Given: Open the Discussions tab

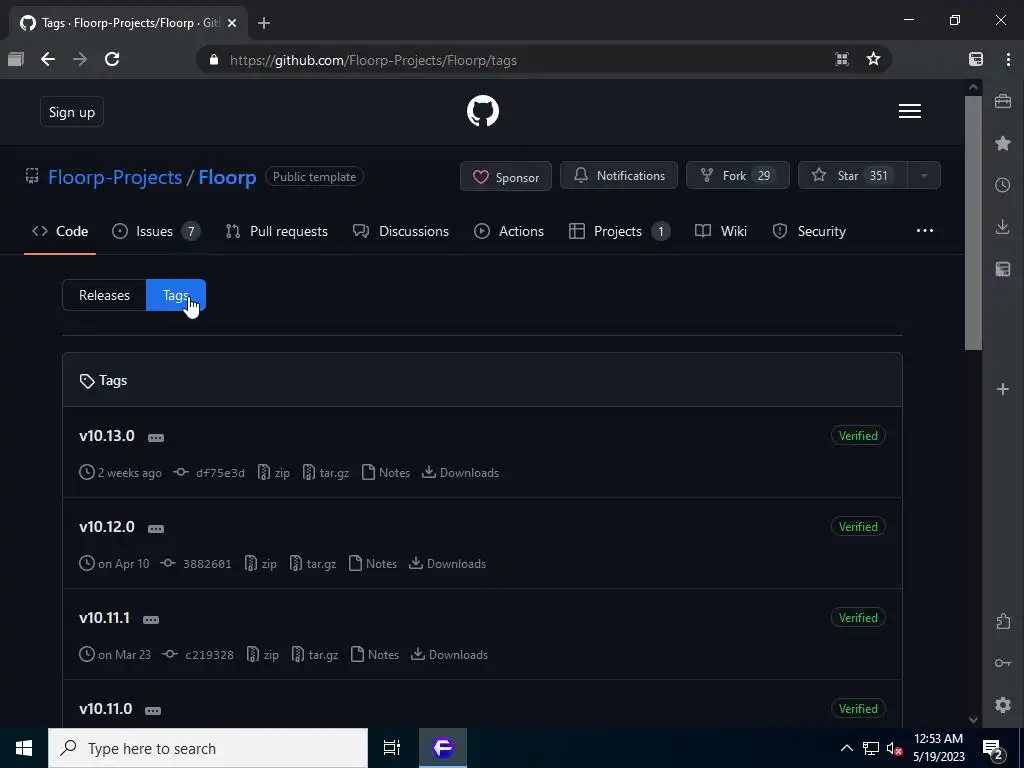Looking at the screenshot, I should 400,231.
